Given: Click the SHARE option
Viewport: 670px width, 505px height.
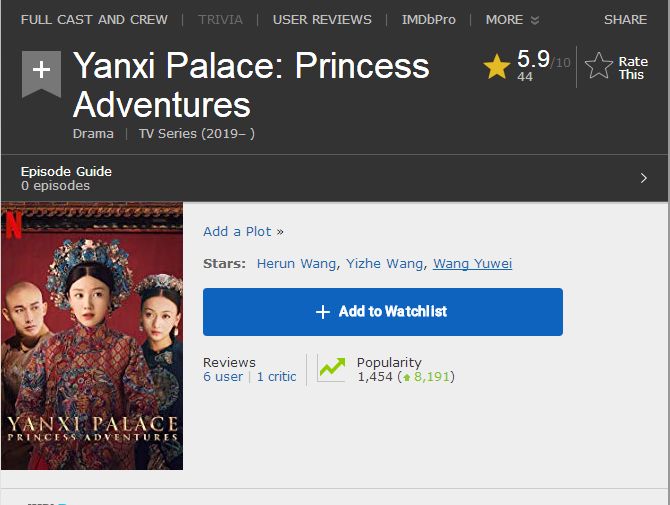Looking at the screenshot, I should [625, 19].
